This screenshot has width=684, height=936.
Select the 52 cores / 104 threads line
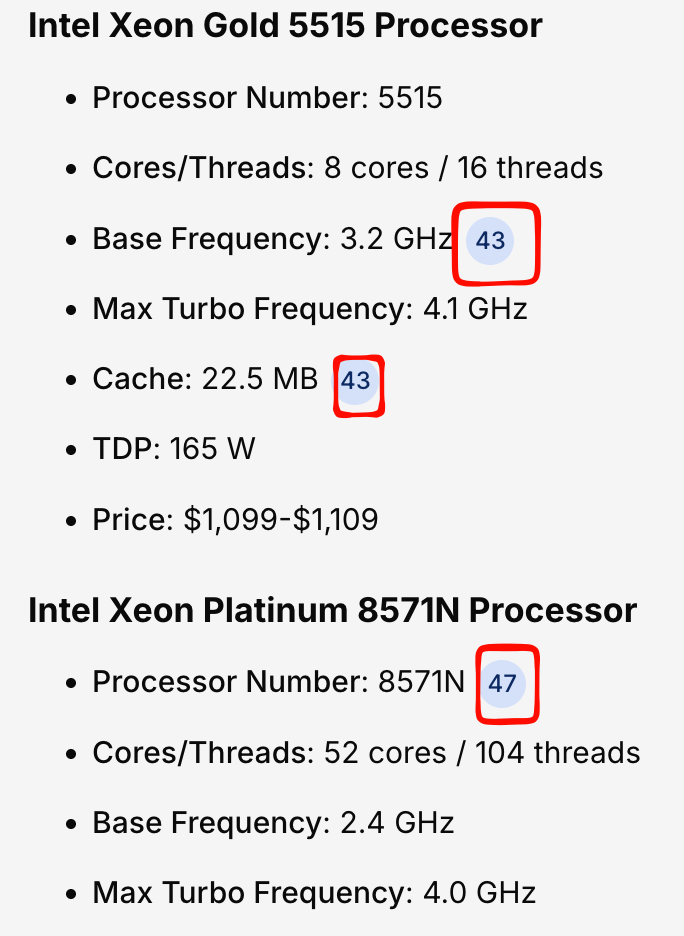[482, 753]
